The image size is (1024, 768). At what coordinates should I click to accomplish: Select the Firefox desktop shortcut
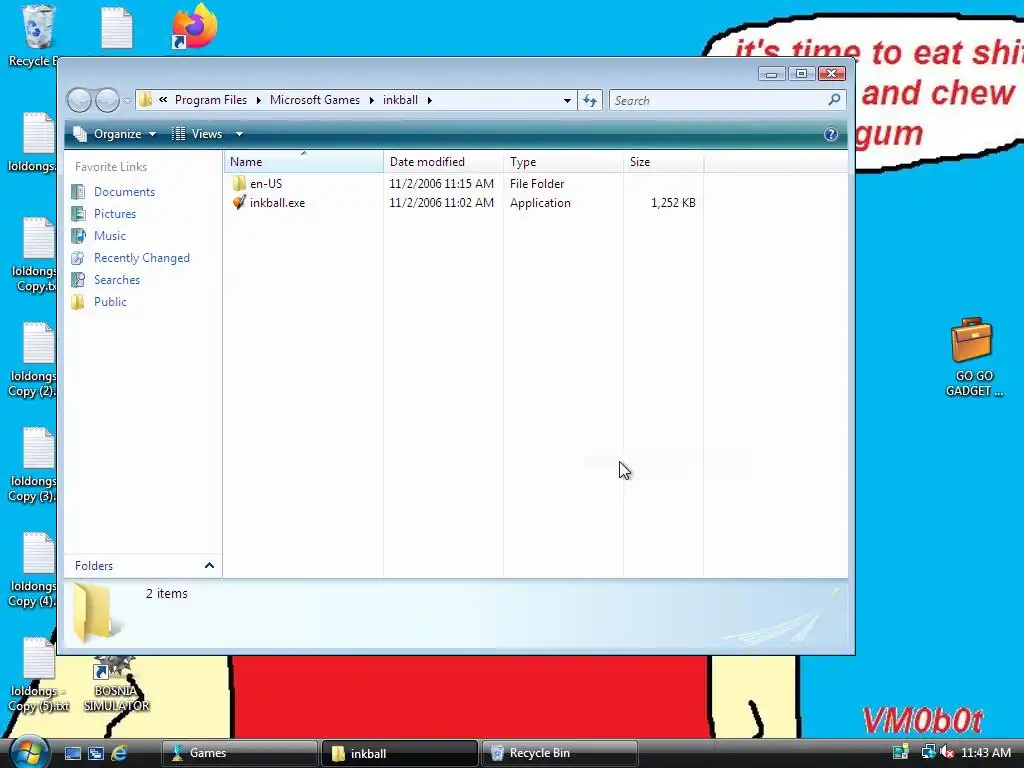195,26
